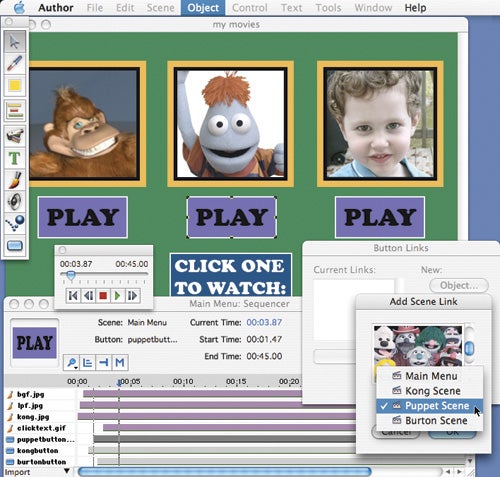This screenshot has width=500, height=477.
Task: Click the Current Links list box
Action: click(x=354, y=310)
